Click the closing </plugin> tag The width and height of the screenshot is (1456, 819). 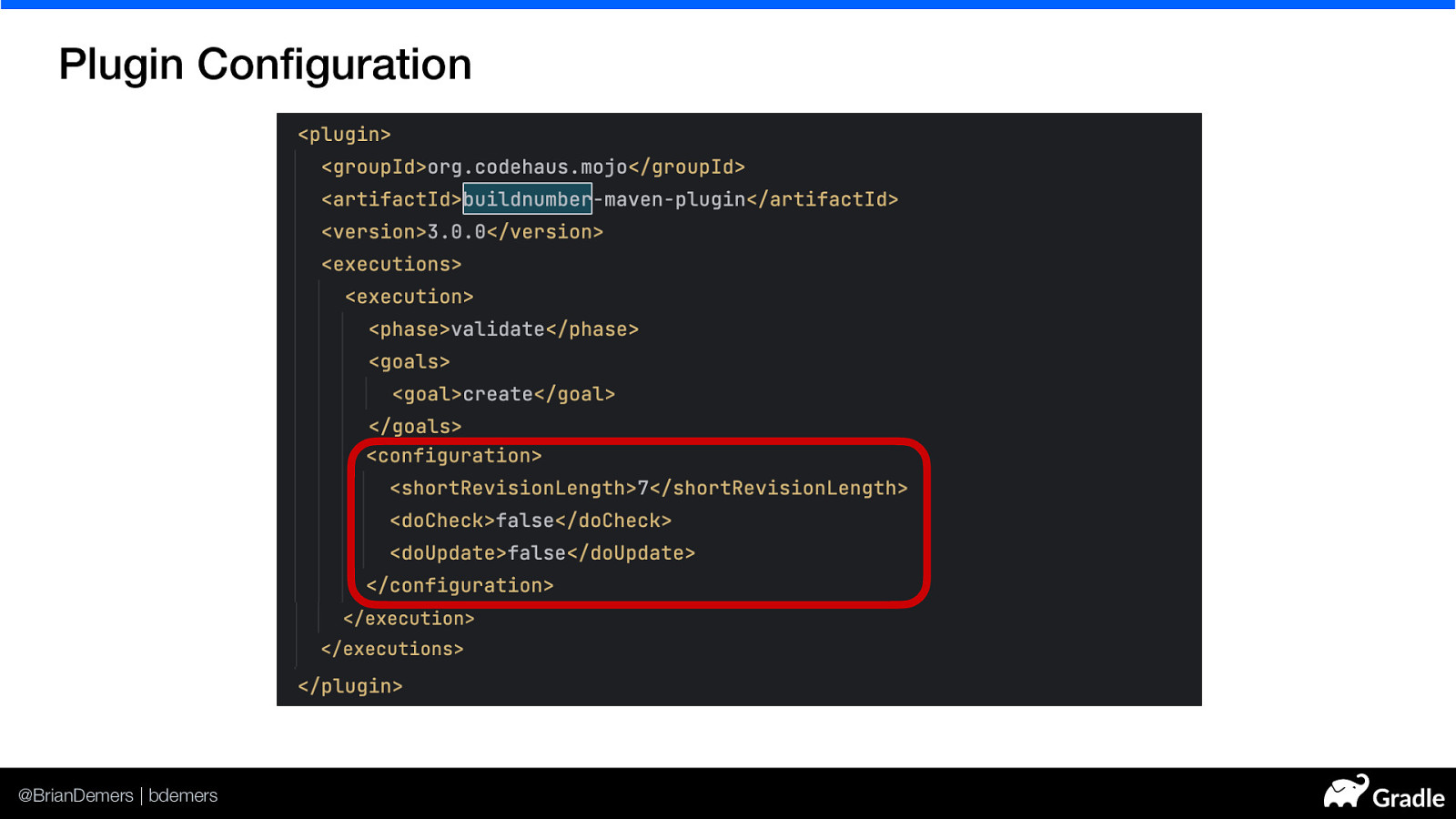350,686
